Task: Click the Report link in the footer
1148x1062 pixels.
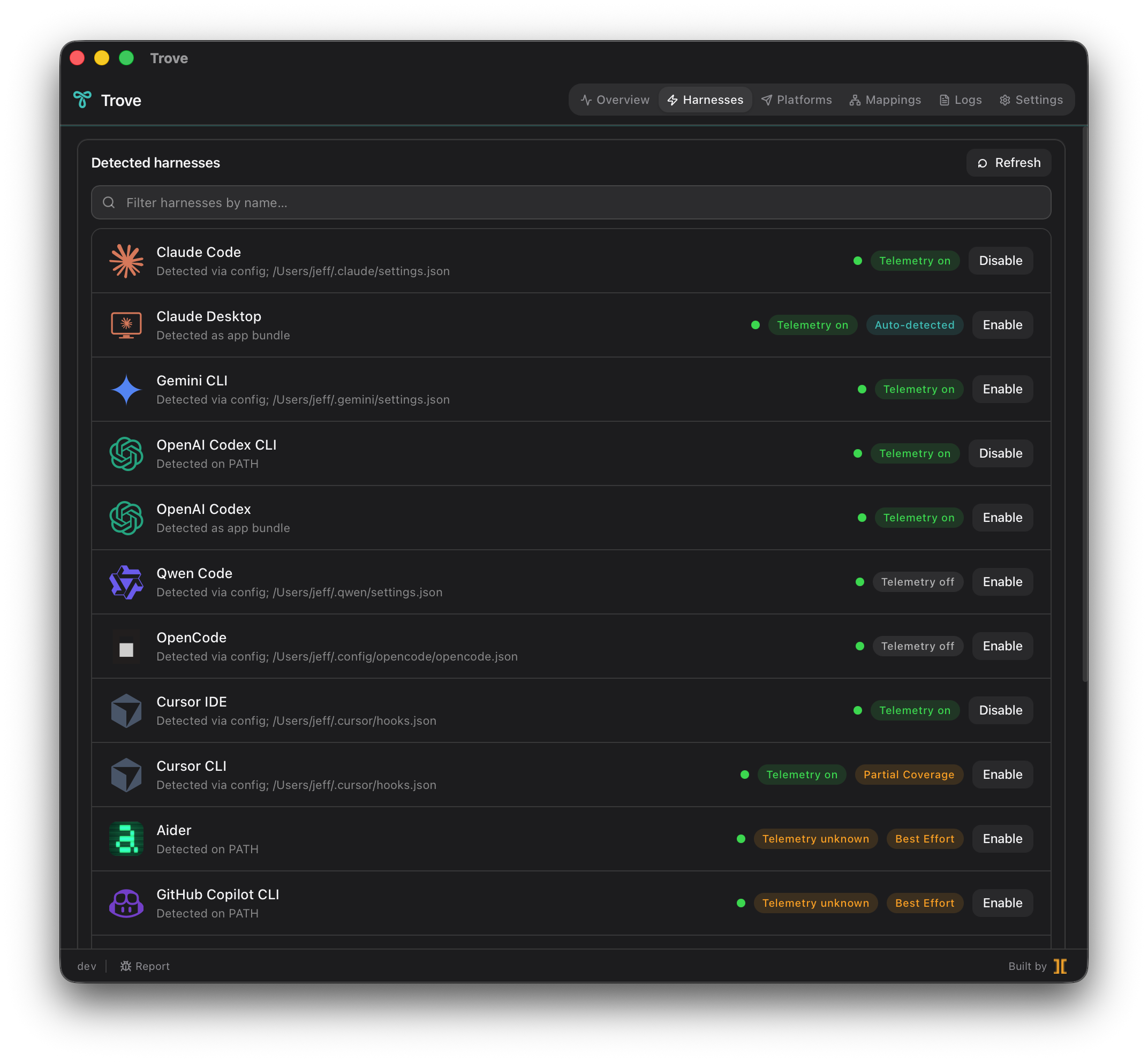Action: tap(145, 966)
